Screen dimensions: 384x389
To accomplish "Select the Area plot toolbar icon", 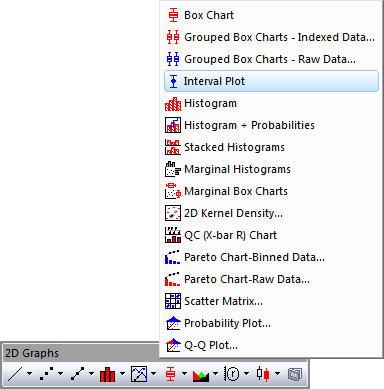I will tap(201, 374).
